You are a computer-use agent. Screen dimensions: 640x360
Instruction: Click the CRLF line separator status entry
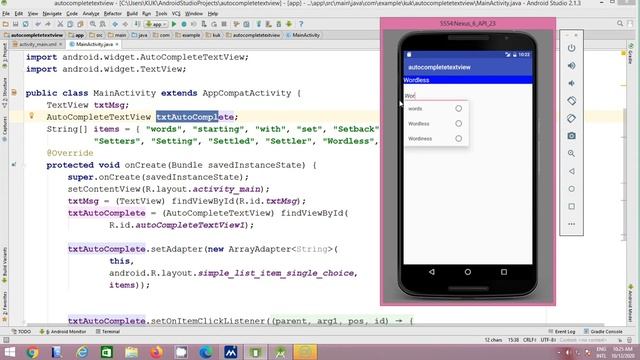[529, 340]
